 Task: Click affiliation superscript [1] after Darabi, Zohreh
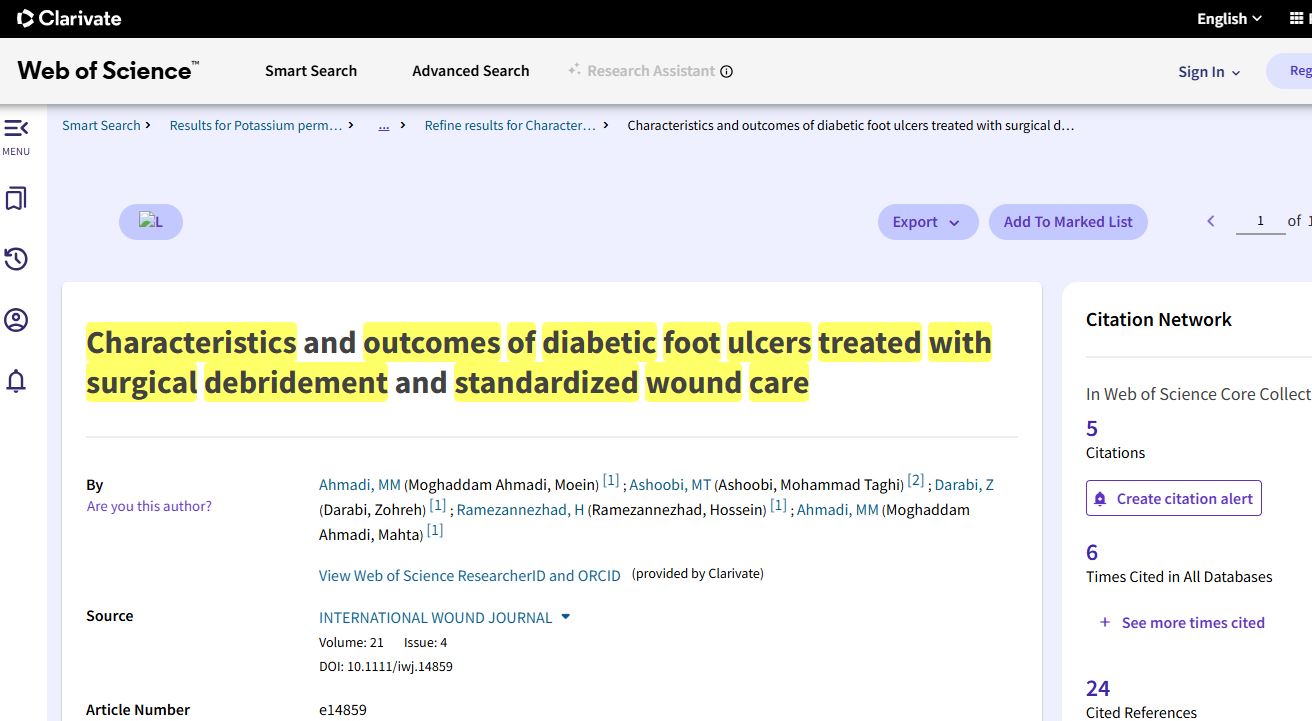tap(438, 505)
